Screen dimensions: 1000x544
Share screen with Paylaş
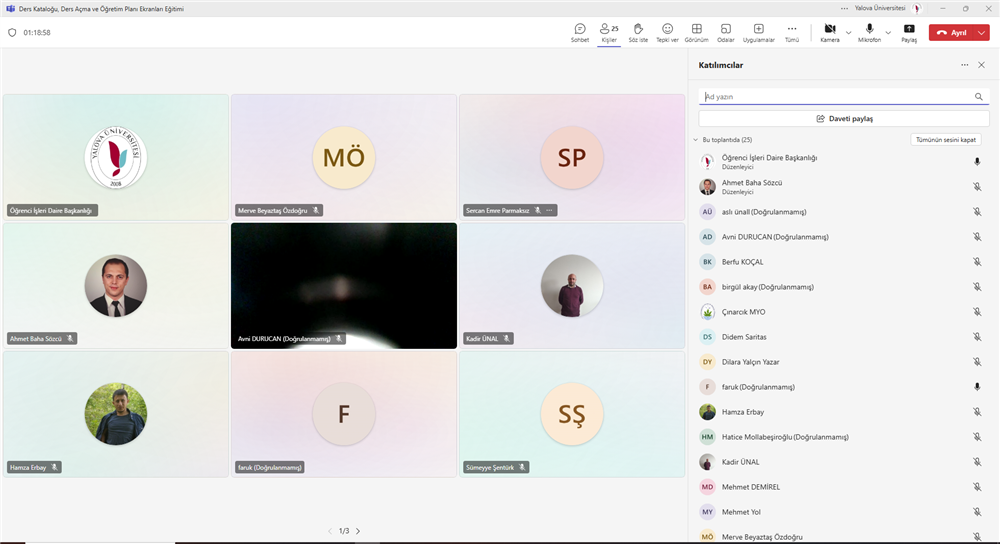[x=909, y=33]
